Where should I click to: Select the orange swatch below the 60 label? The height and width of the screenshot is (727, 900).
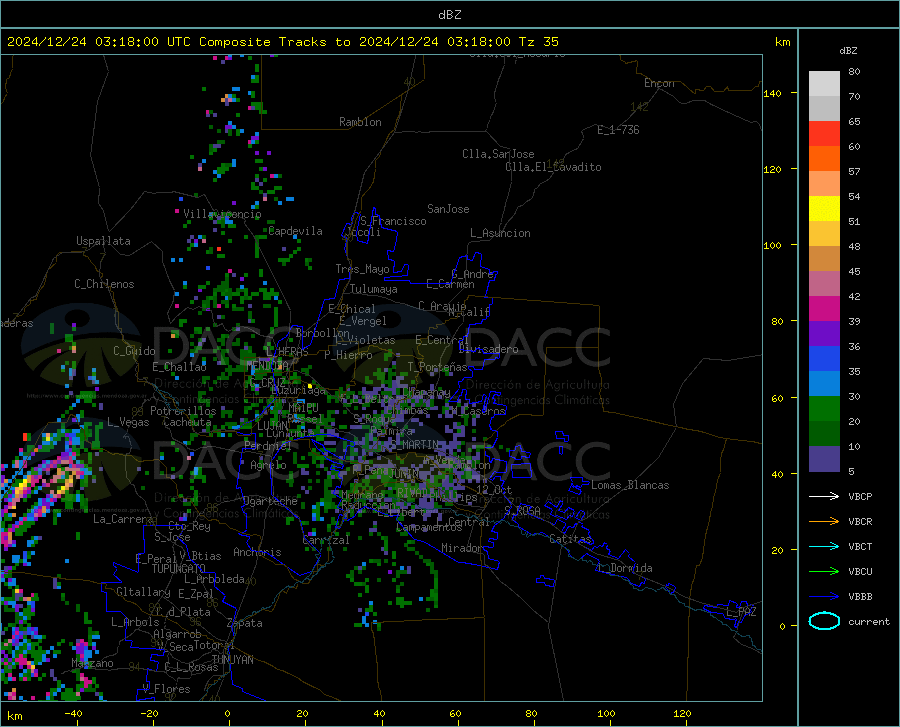[824, 159]
